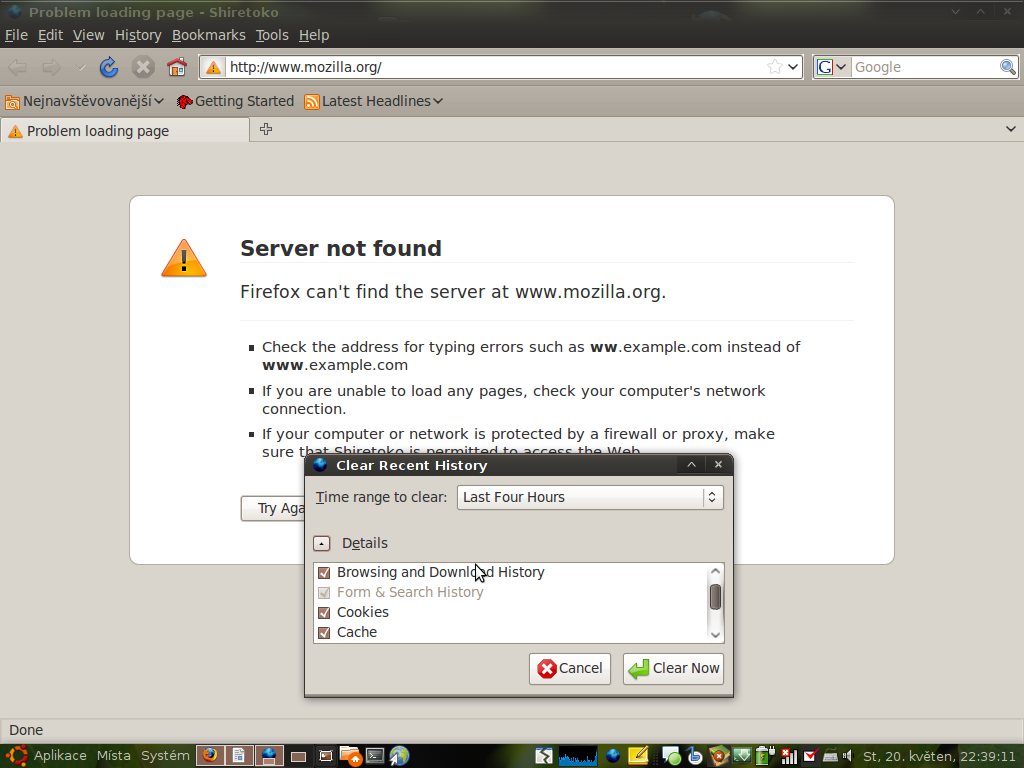
Task: Click the Ubuntu logo in the panel
Action: [x=16, y=756]
